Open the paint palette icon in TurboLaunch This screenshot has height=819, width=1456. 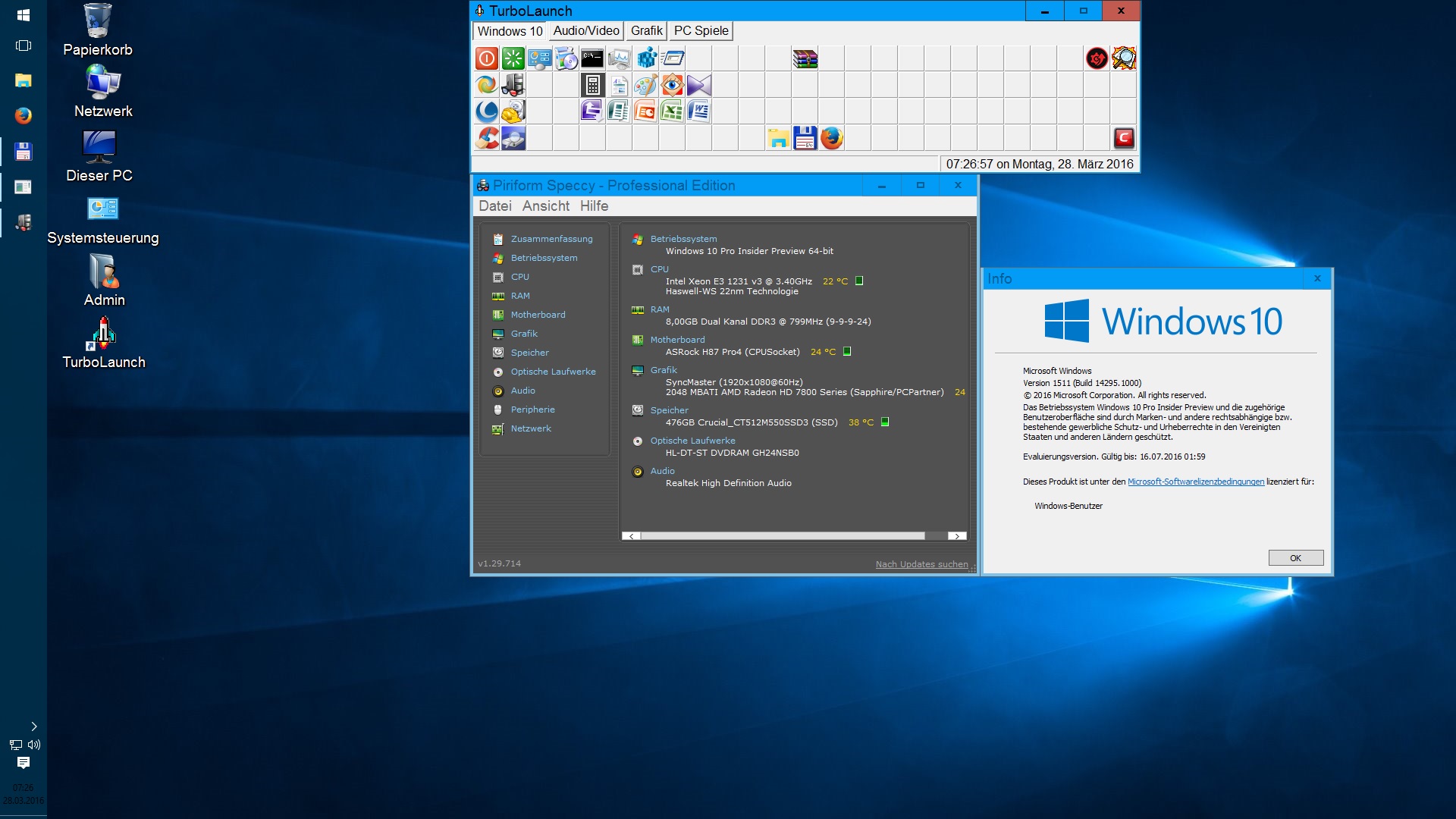(x=645, y=85)
